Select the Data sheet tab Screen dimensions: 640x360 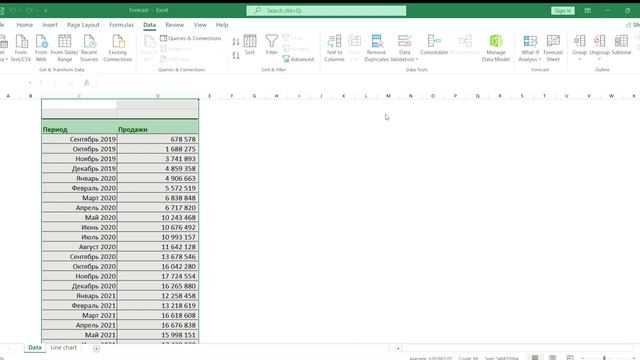click(35, 348)
